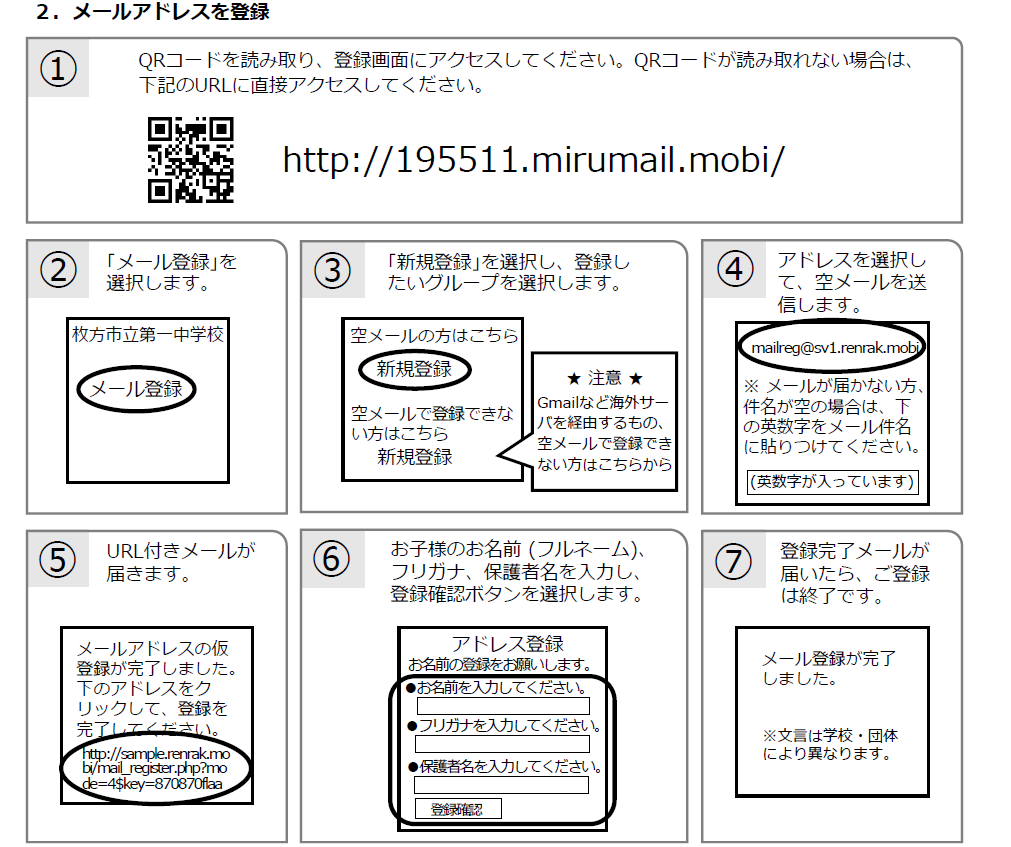This screenshot has width=1011, height=847.
Task: Open the sample.renrak.mobi mail_register link
Action: pyautogui.click(x=155, y=768)
